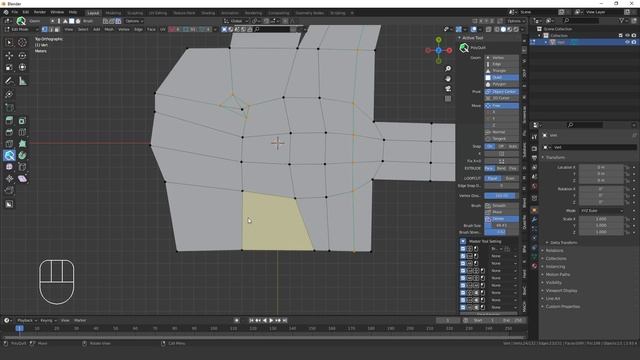Select the Move tool in left toolbar
The height and width of the screenshot is (360, 640).
pos(9,56)
